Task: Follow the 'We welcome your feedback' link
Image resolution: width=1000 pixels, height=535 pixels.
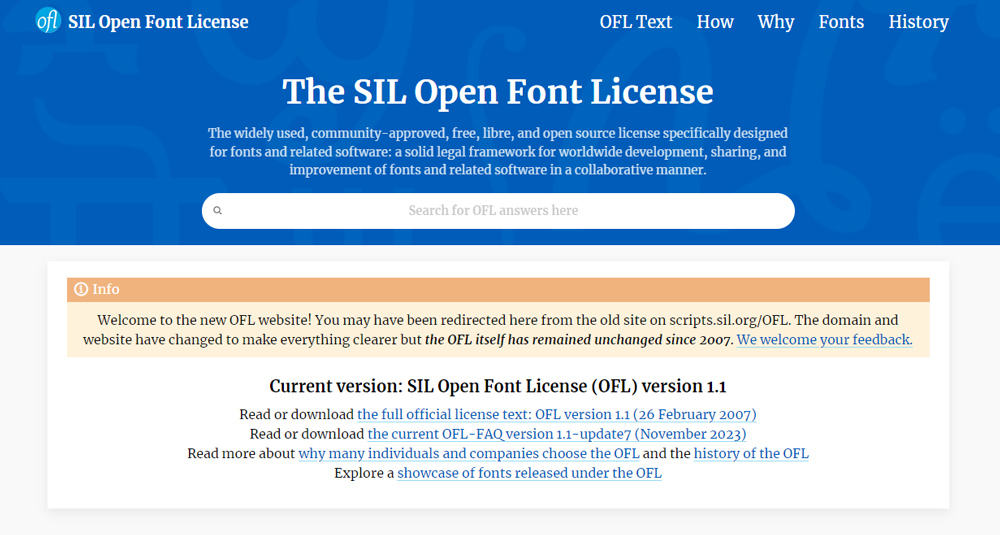Action: click(x=824, y=340)
